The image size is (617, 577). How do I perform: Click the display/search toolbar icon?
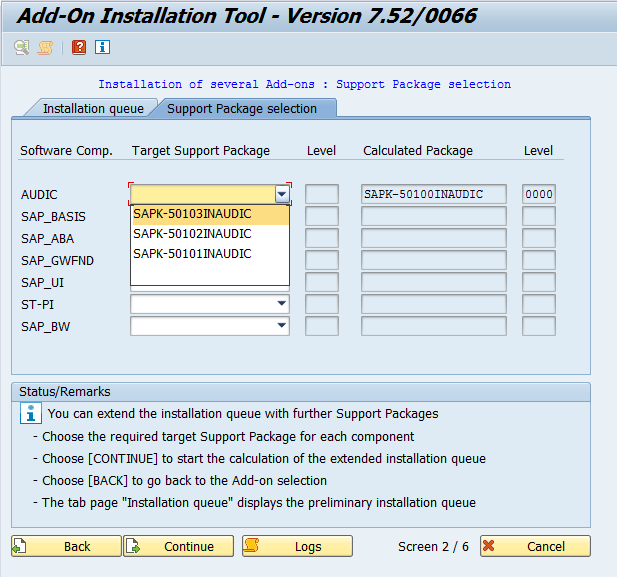22,48
